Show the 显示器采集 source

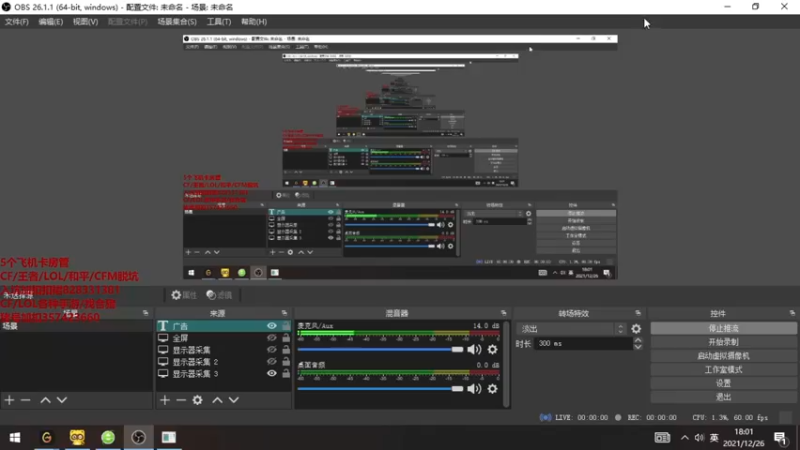click(271, 349)
